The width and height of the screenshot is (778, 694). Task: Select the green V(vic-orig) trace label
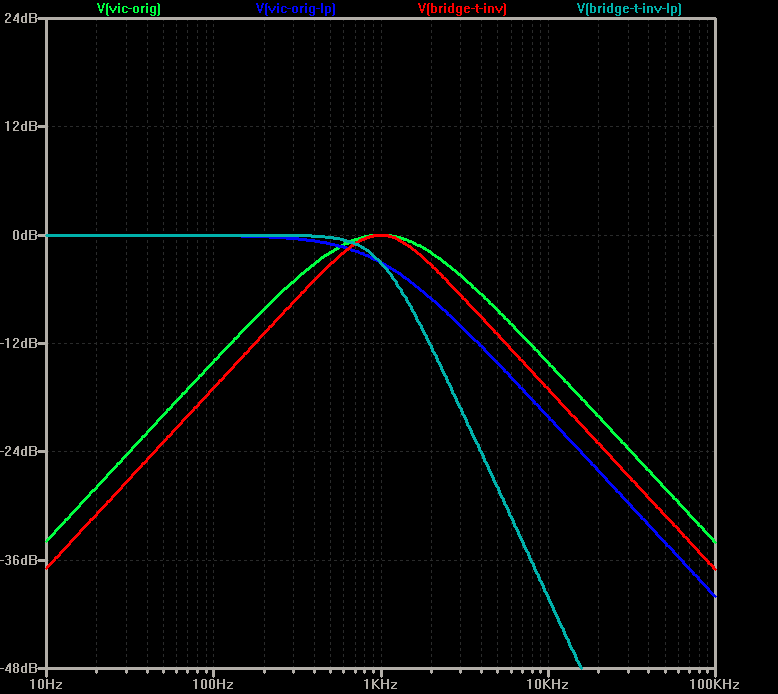[129, 9]
